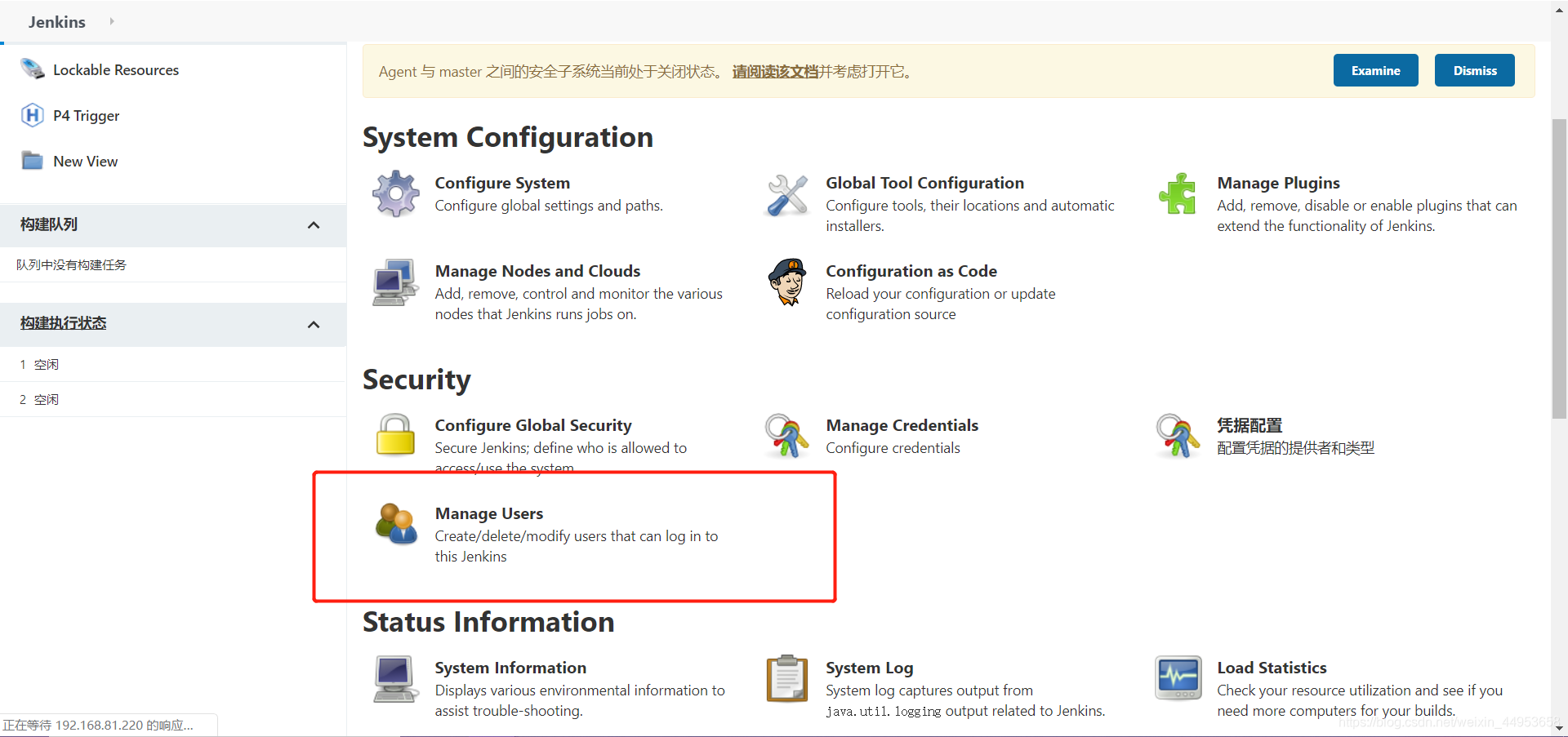Click the System Log clipboard icon
The height and width of the screenshot is (737, 1568).
787,678
